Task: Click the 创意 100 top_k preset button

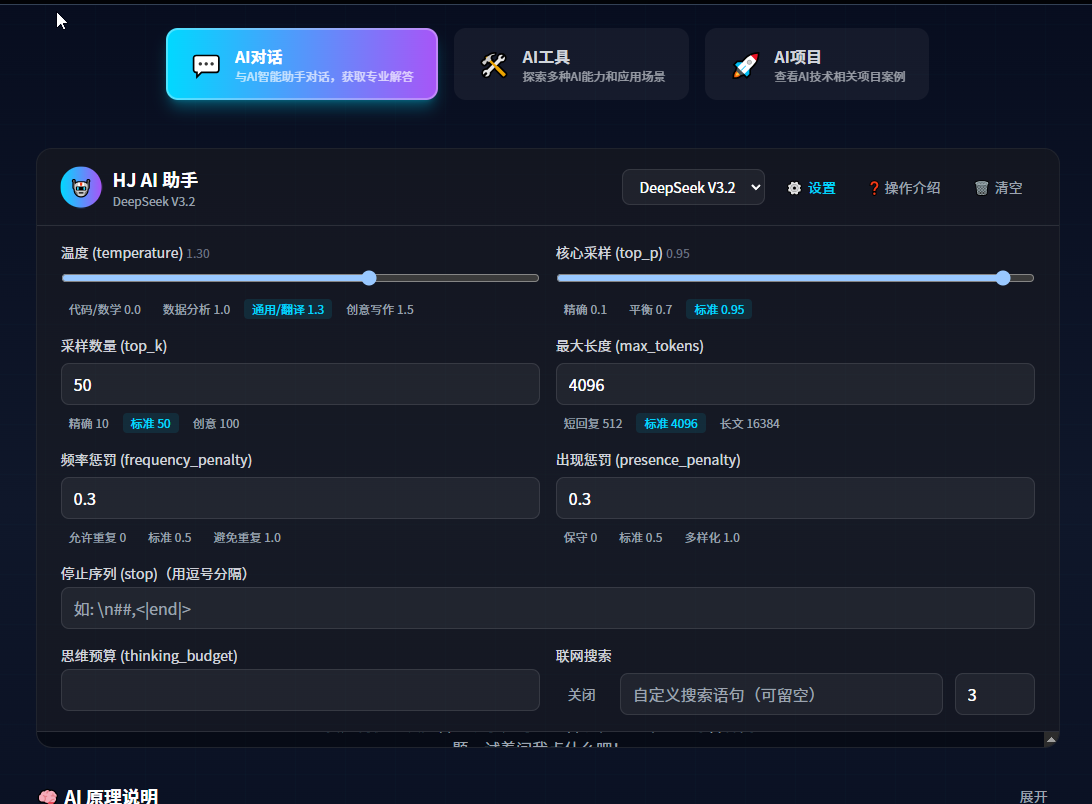Action: (216, 424)
